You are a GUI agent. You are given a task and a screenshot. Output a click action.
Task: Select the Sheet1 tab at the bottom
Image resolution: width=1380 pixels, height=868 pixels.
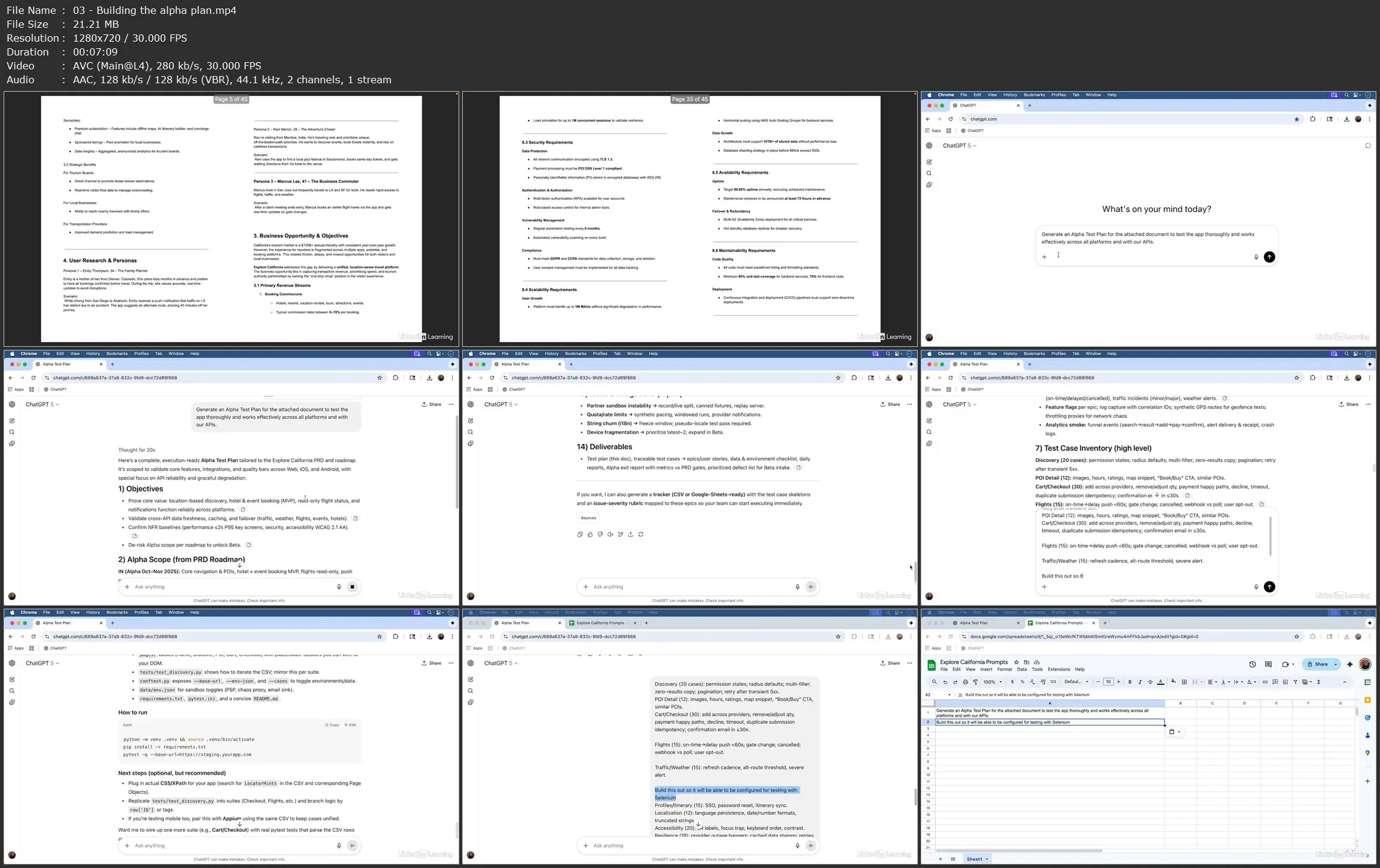click(974, 859)
